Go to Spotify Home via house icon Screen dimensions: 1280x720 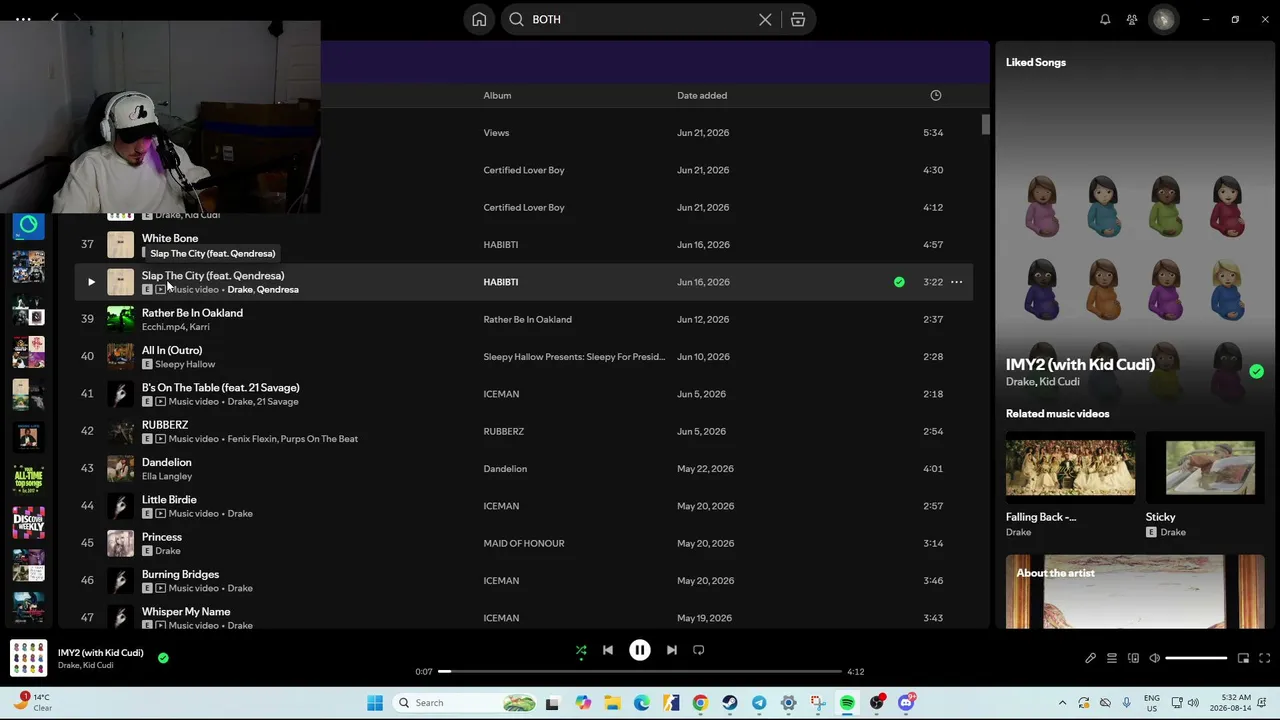point(479,19)
